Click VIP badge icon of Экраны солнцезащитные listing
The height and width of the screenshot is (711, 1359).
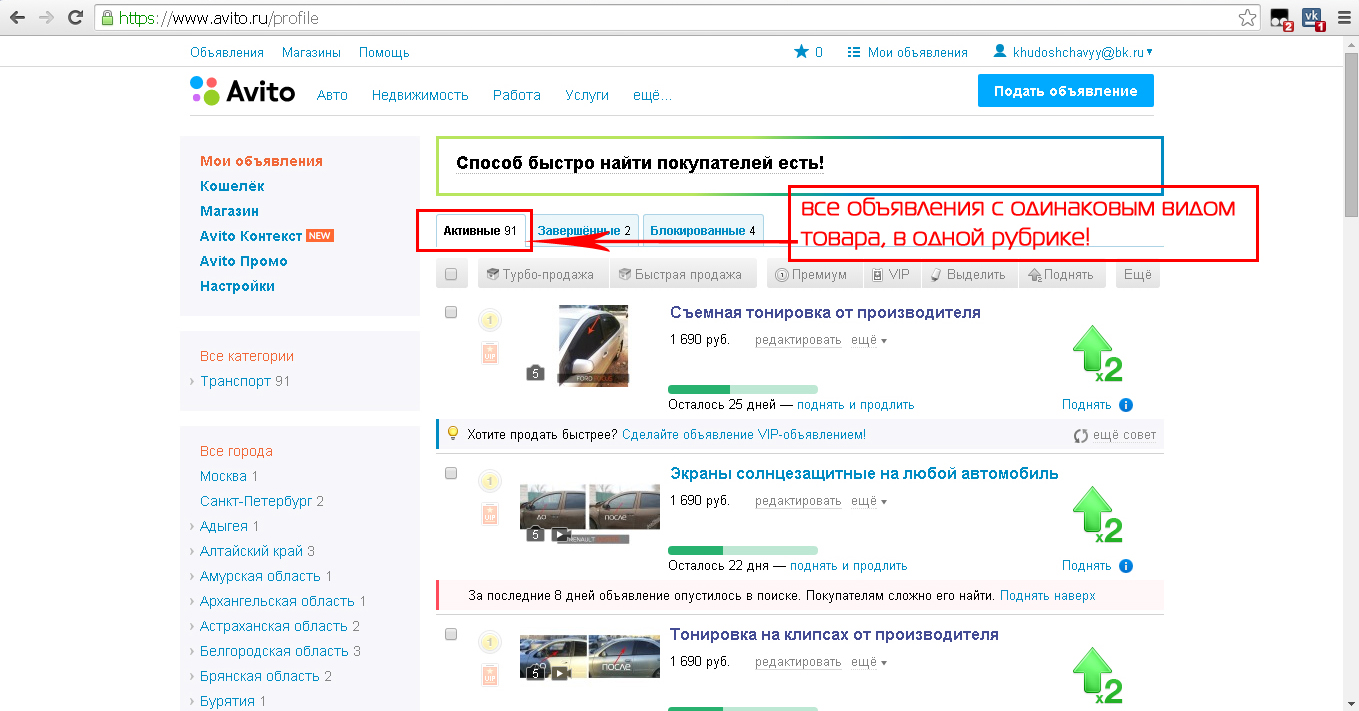pyautogui.click(x=490, y=514)
